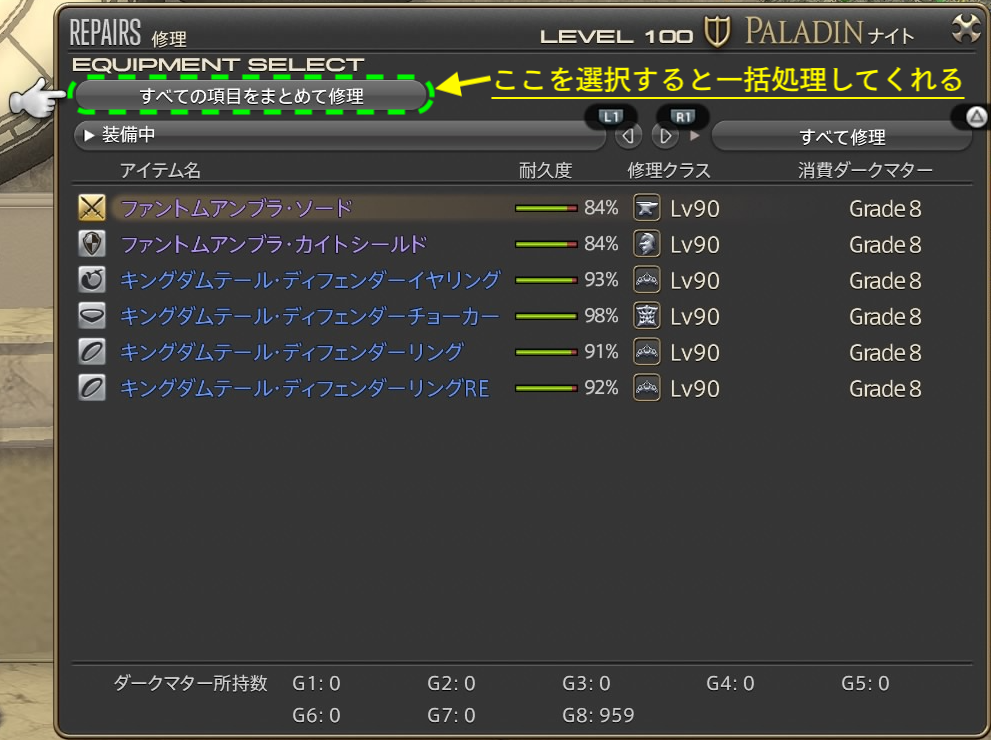Click the Paladin shield job icon in header

(717, 32)
